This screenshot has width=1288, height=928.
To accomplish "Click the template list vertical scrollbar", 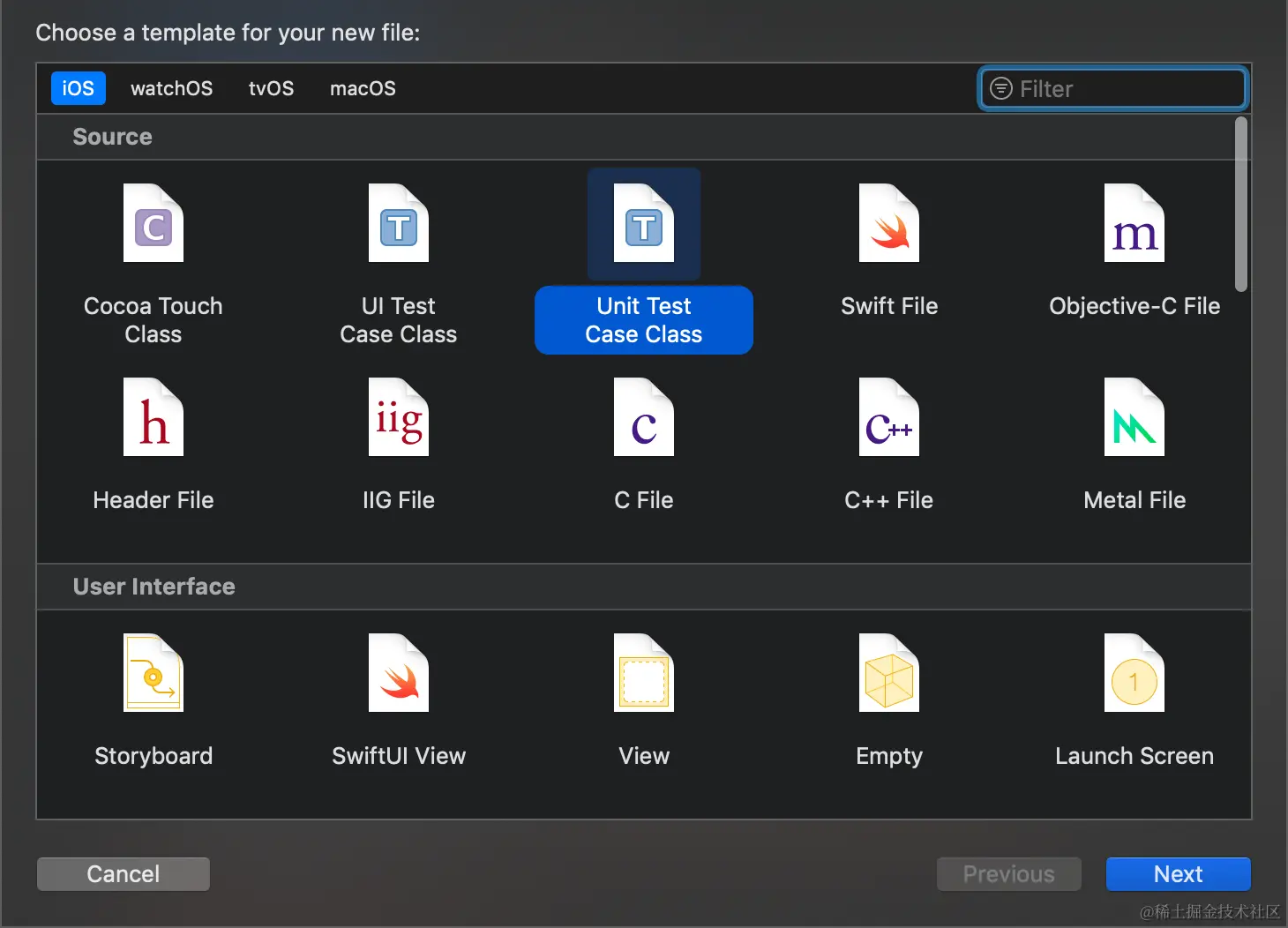I will (x=1241, y=205).
